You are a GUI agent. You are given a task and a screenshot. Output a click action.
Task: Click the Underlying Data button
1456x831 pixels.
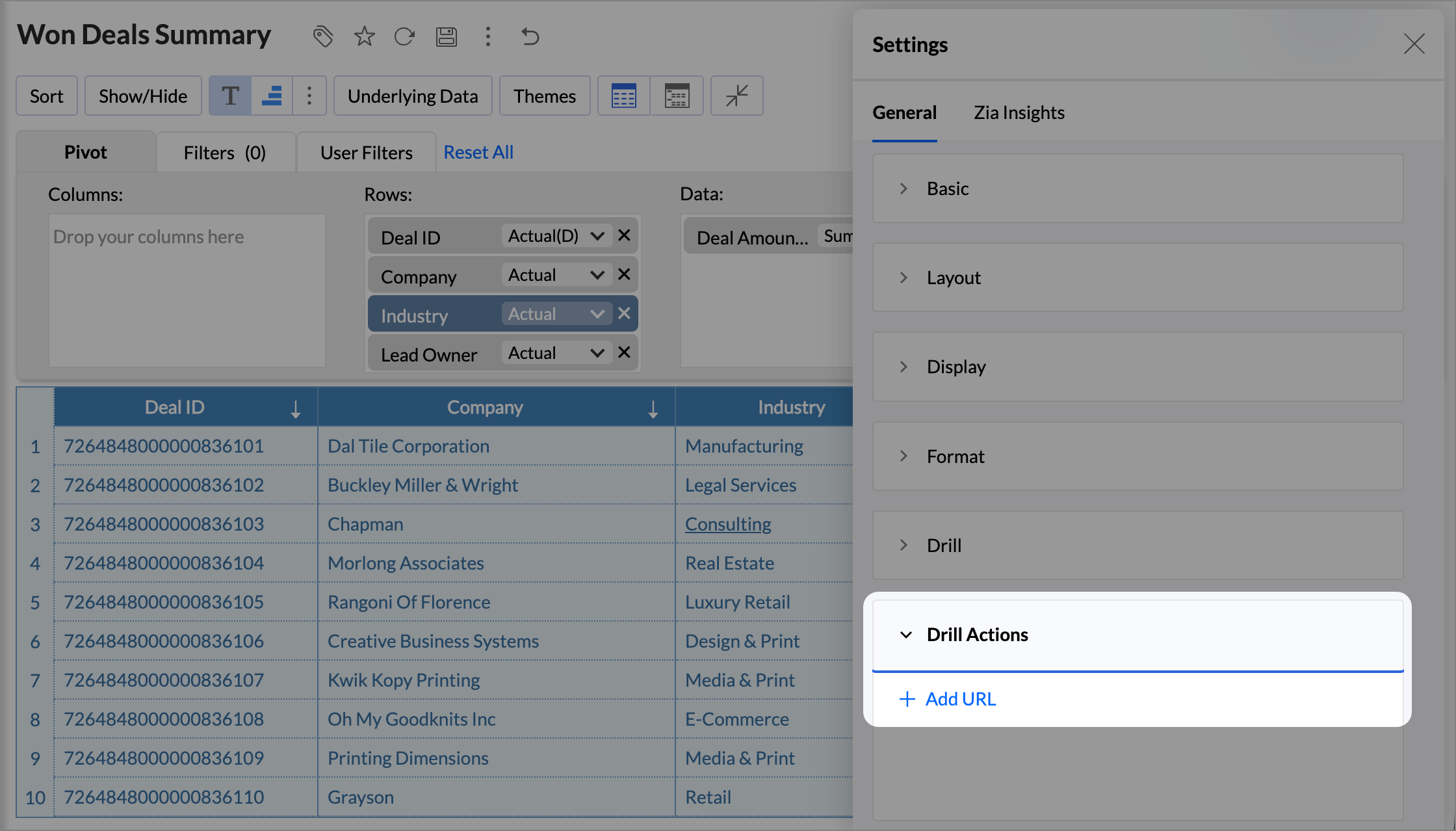413,96
